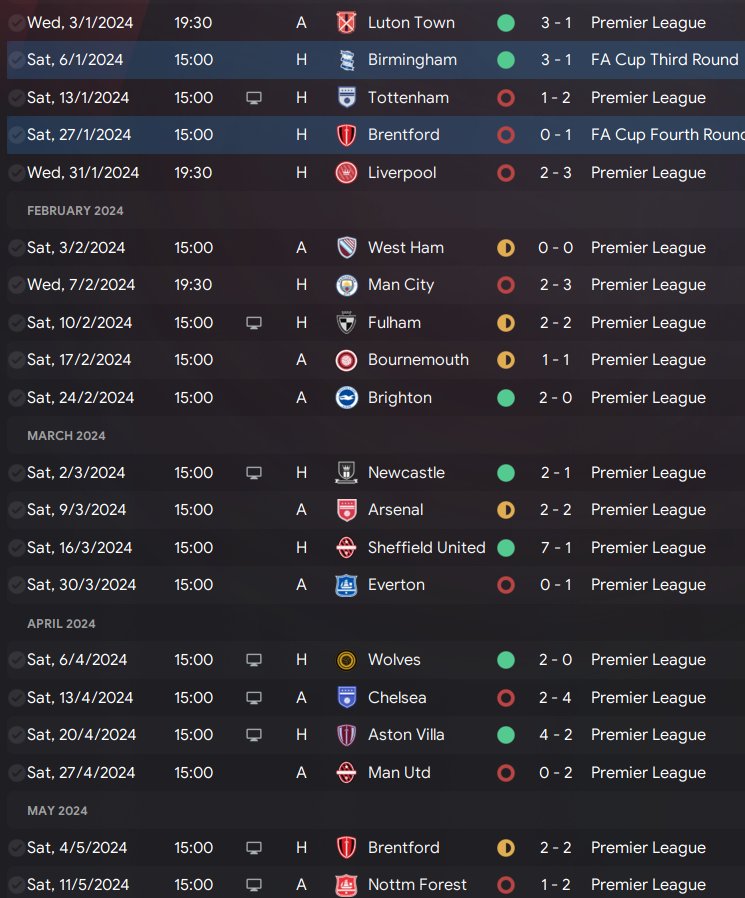Click TV broadcast icon on Tottenham fixture
Screen dimensions: 745x898
click(x=254, y=98)
